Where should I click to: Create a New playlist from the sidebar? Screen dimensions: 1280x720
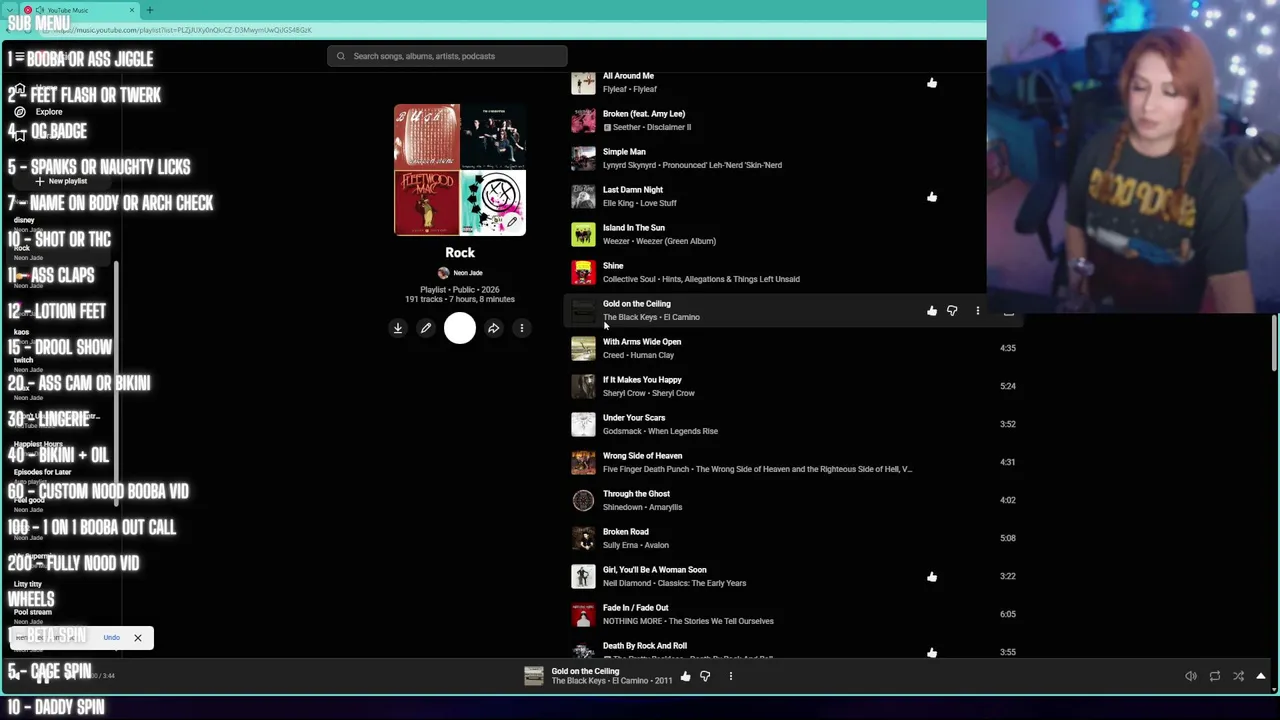[x=61, y=181]
